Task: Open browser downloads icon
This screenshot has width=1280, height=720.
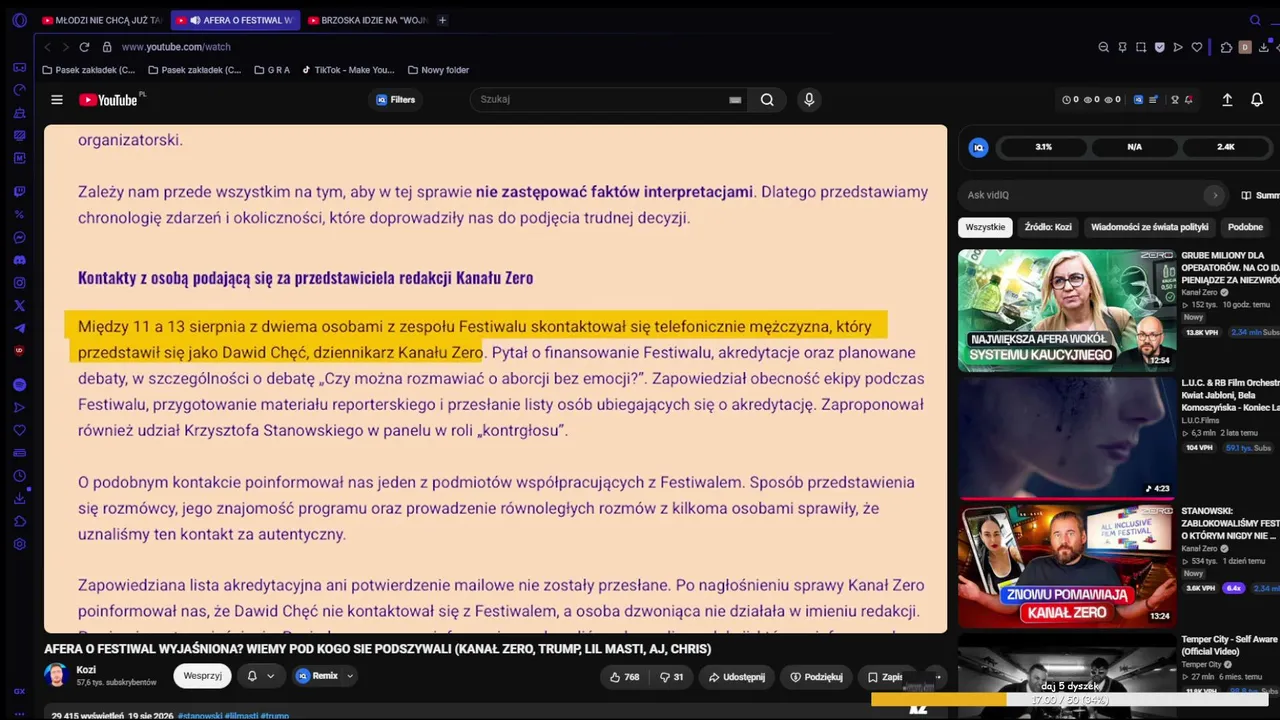Action: coord(1264,47)
